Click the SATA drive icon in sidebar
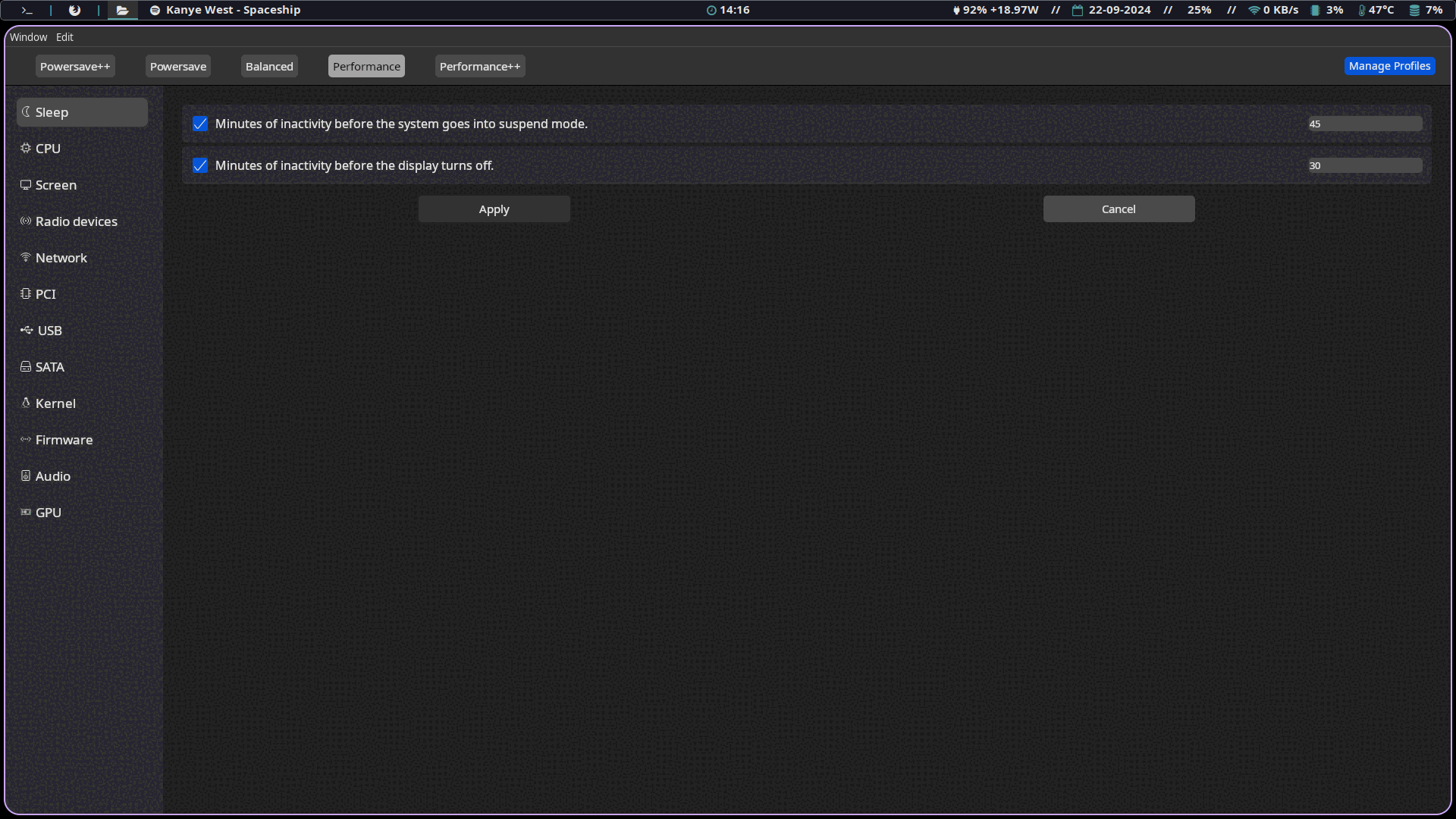 click(26, 367)
